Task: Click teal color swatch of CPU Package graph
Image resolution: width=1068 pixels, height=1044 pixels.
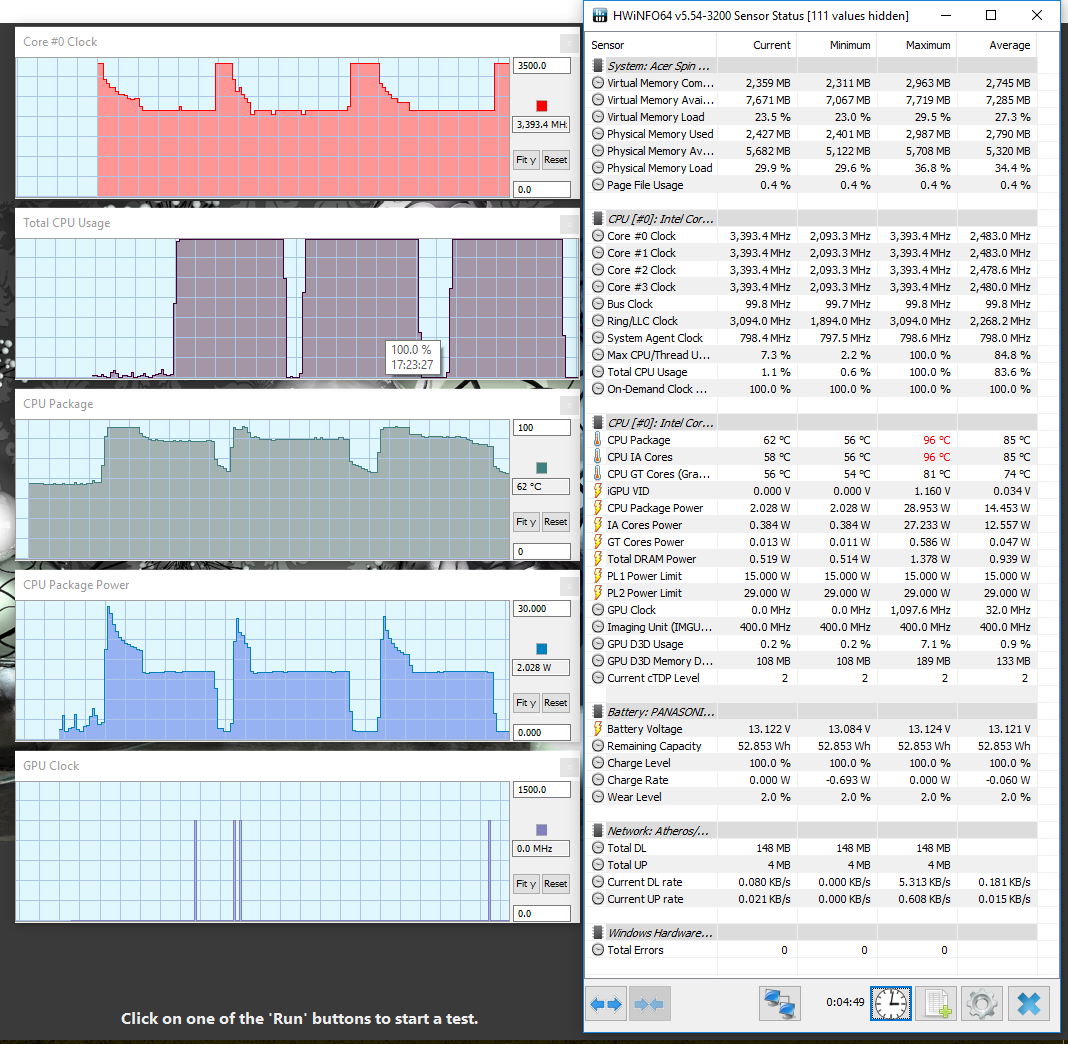Action: (541, 468)
